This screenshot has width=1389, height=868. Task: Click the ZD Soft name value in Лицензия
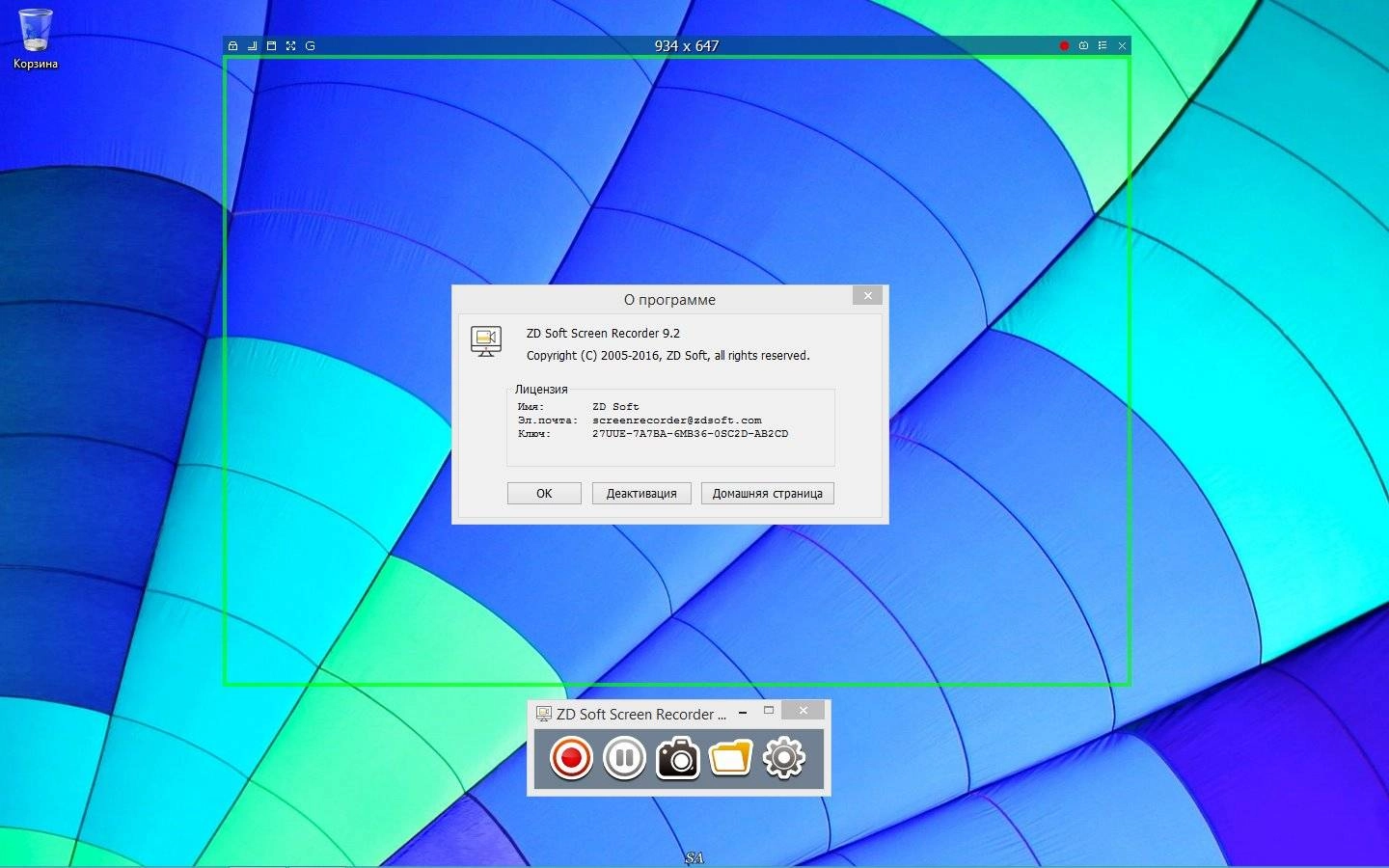(x=615, y=407)
